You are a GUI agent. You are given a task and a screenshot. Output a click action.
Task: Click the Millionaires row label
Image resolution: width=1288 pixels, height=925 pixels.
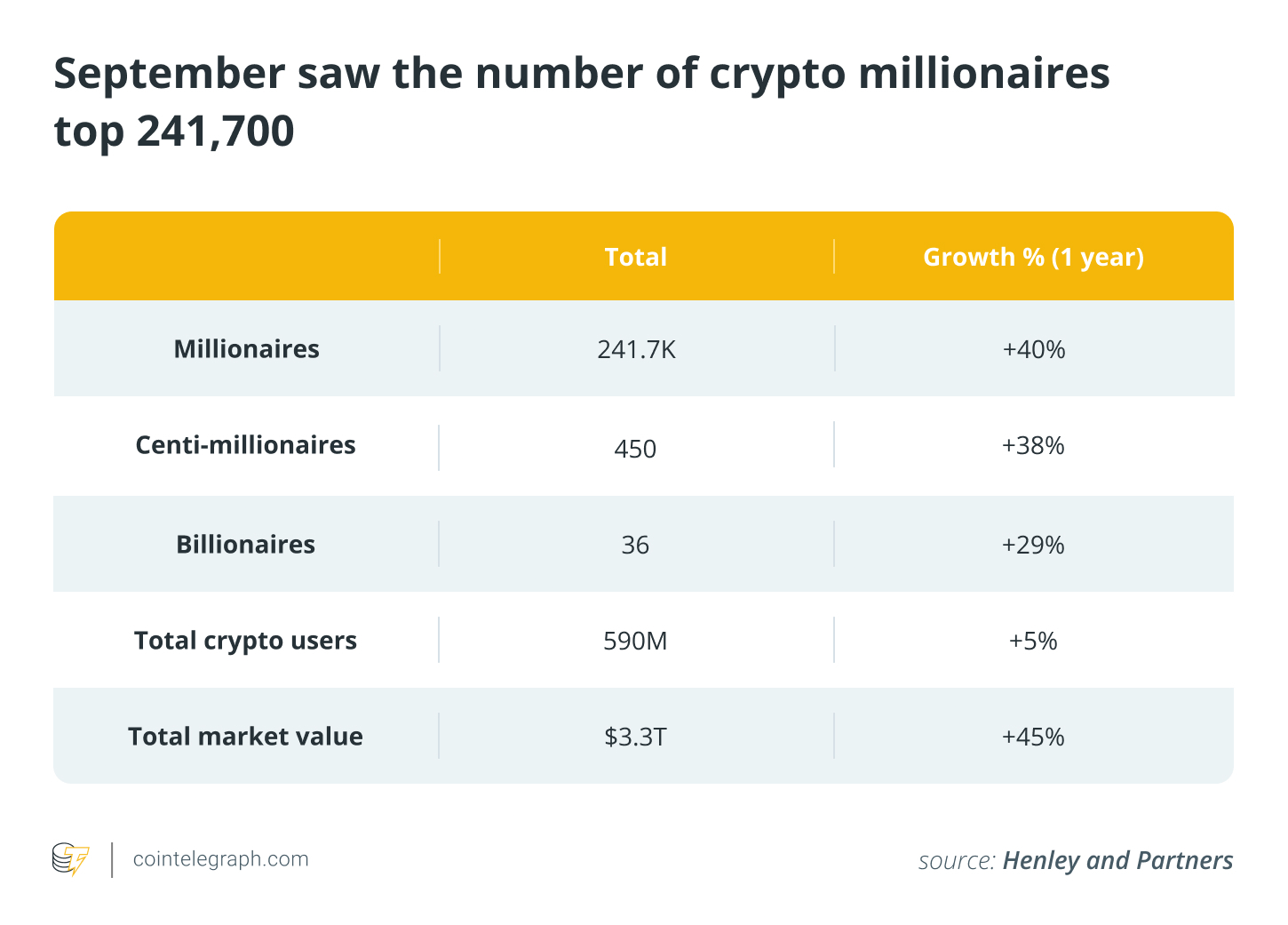pos(246,349)
